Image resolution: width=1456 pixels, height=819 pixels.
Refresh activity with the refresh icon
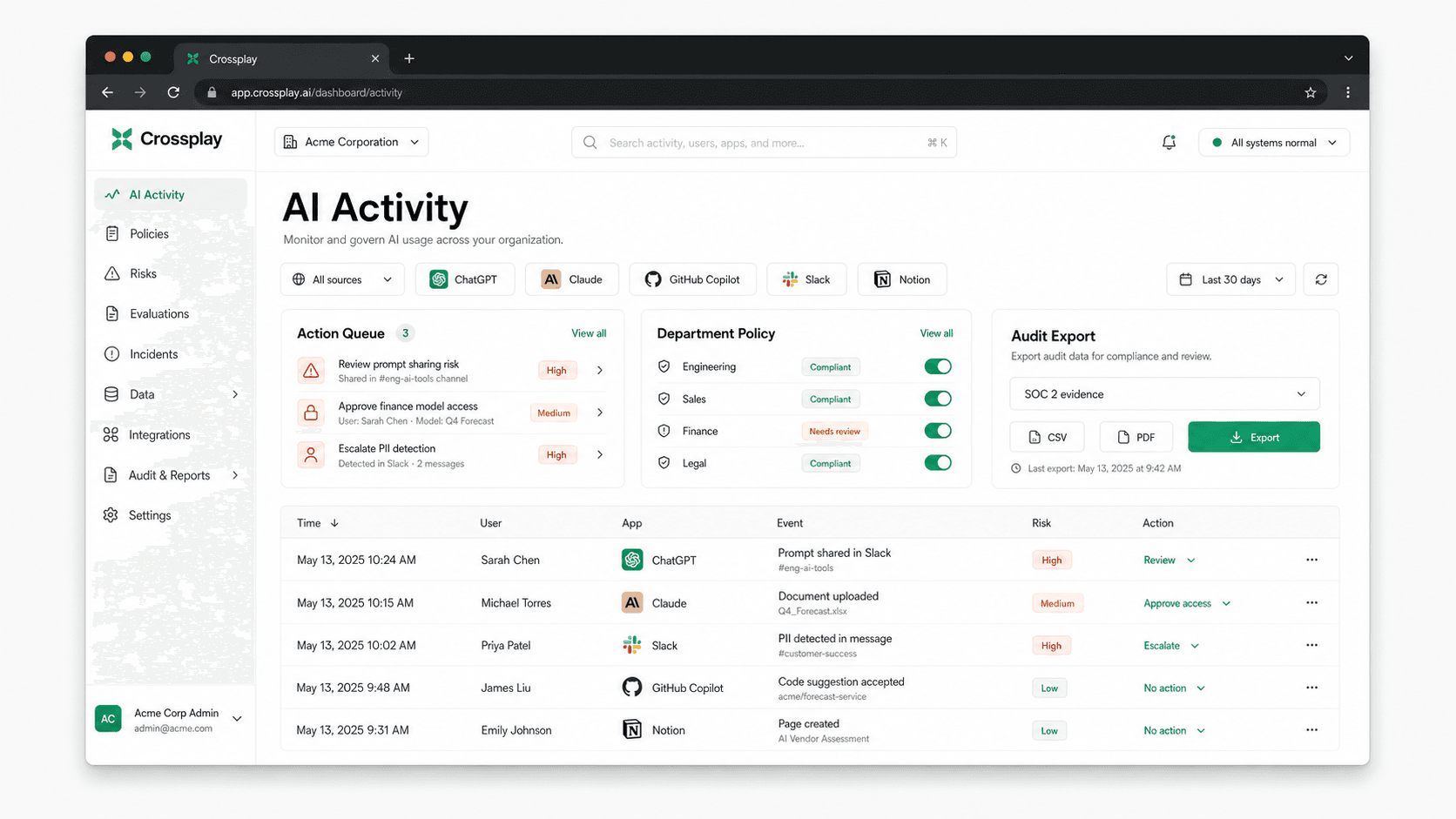pyautogui.click(x=1321, y=279)
